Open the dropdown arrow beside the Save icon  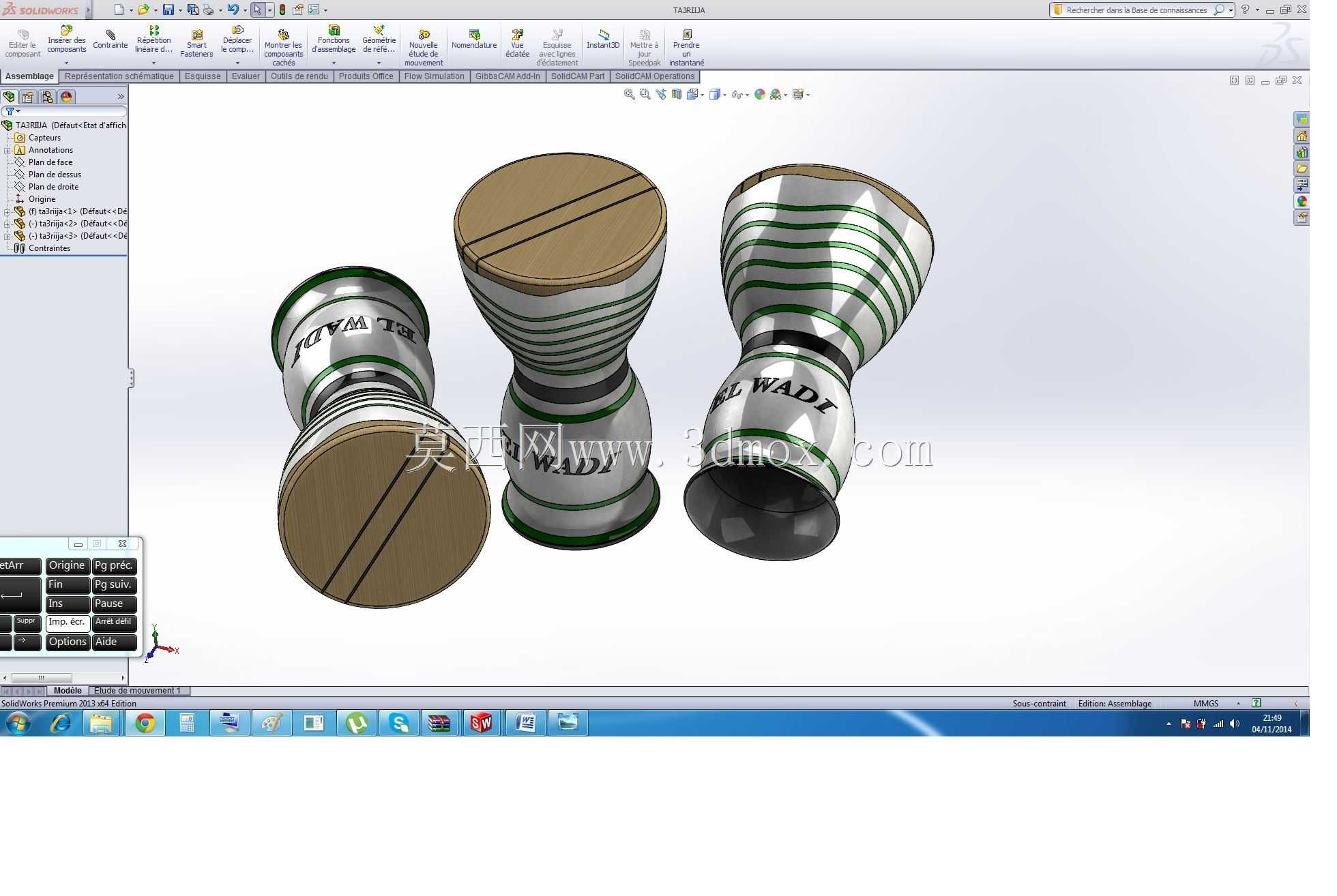point(180,10)
